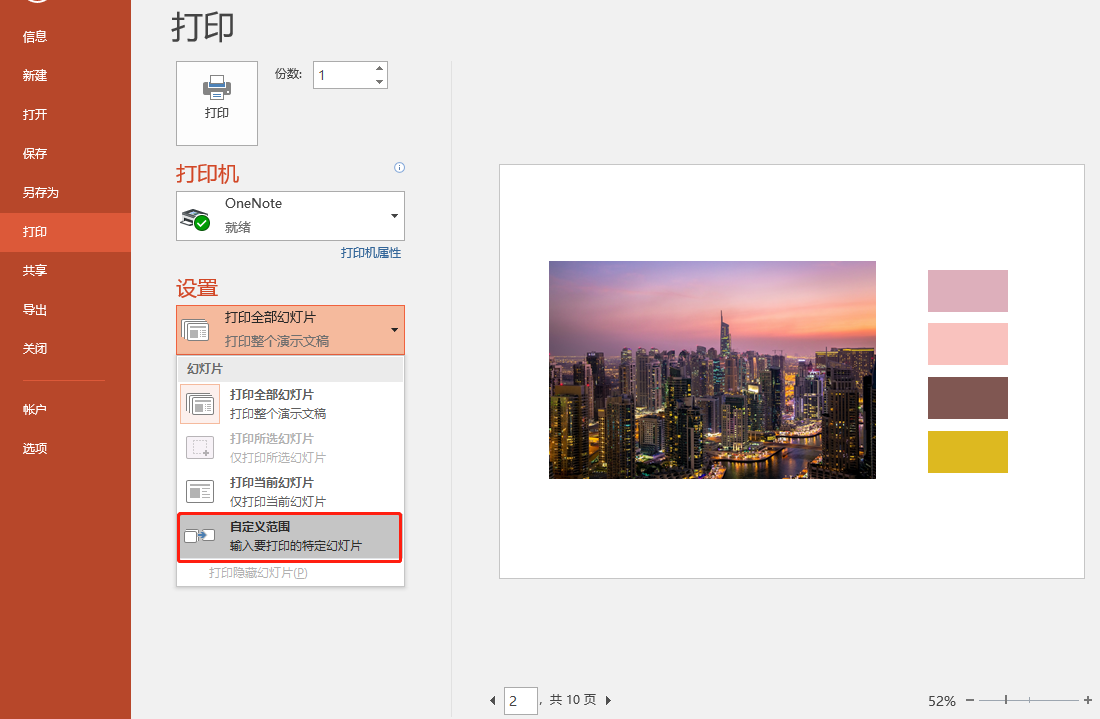Switch to the 导出 sidebar menu item
This screenshot has width=1100, height=719.
[35, 310]
